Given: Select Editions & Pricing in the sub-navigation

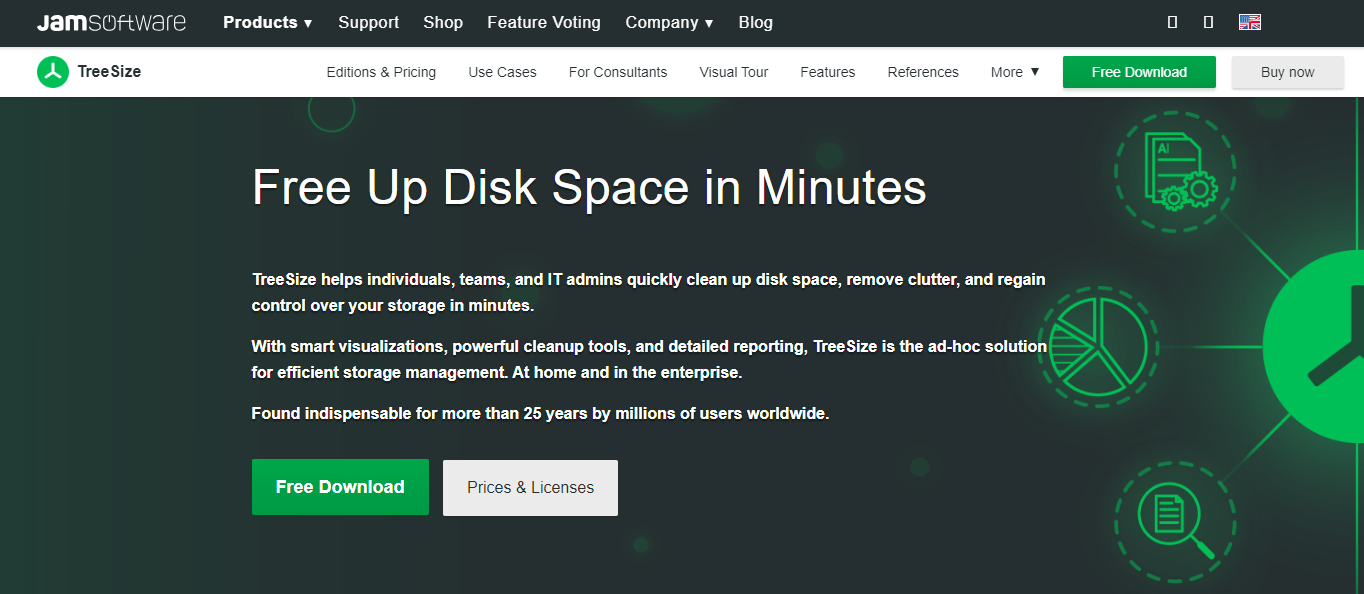Looking at the screenshot, I should tap(381, 72).
